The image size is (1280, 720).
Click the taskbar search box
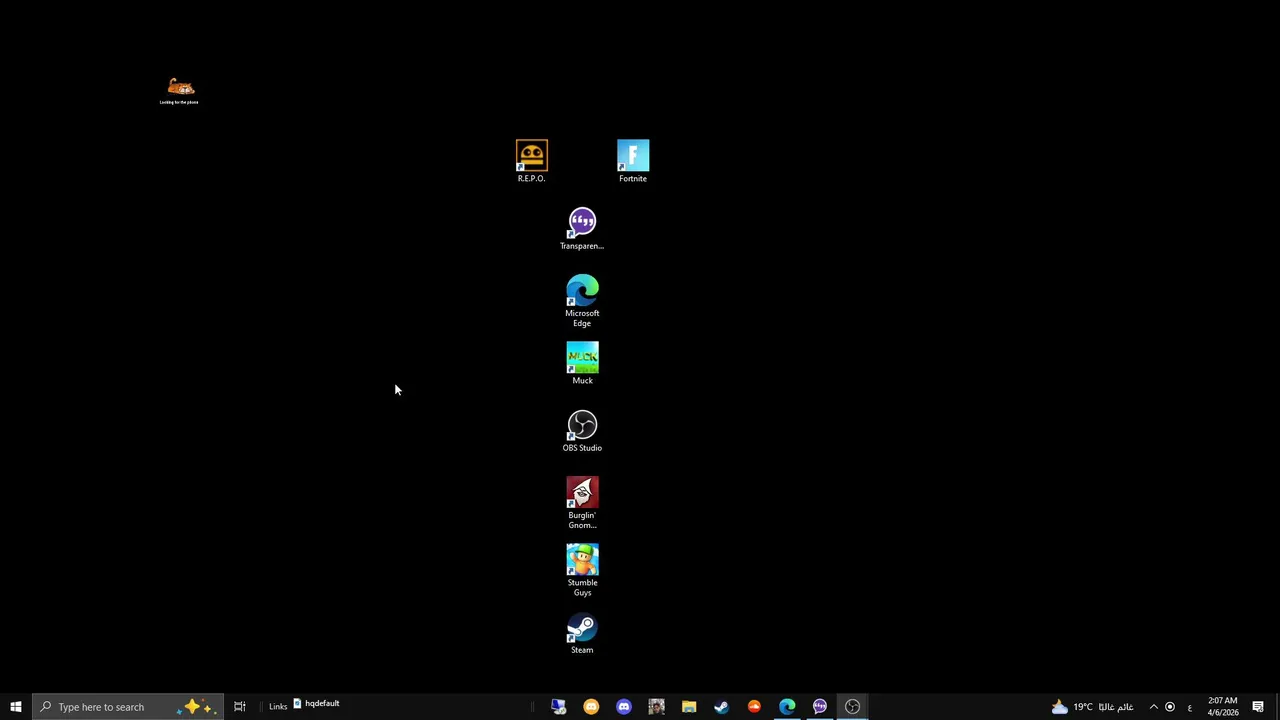point(128,707)
